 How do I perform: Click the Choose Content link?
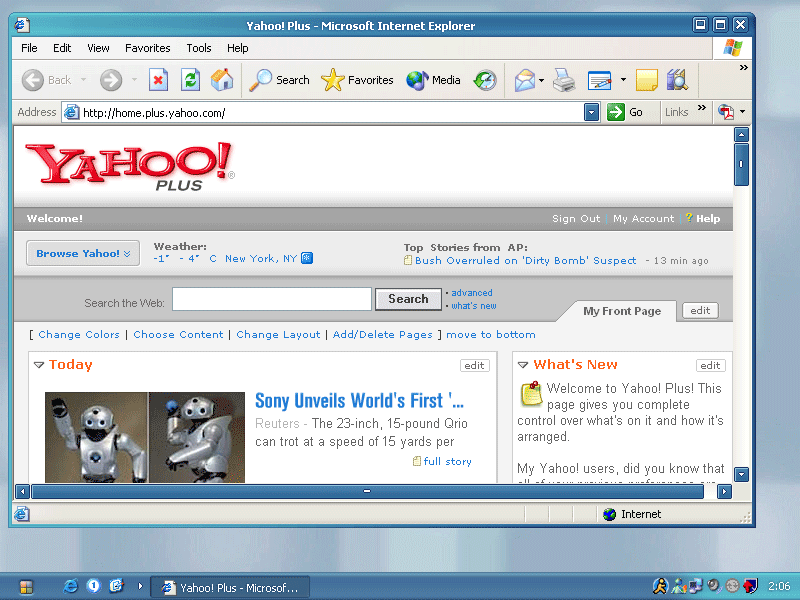pos(178,335)
